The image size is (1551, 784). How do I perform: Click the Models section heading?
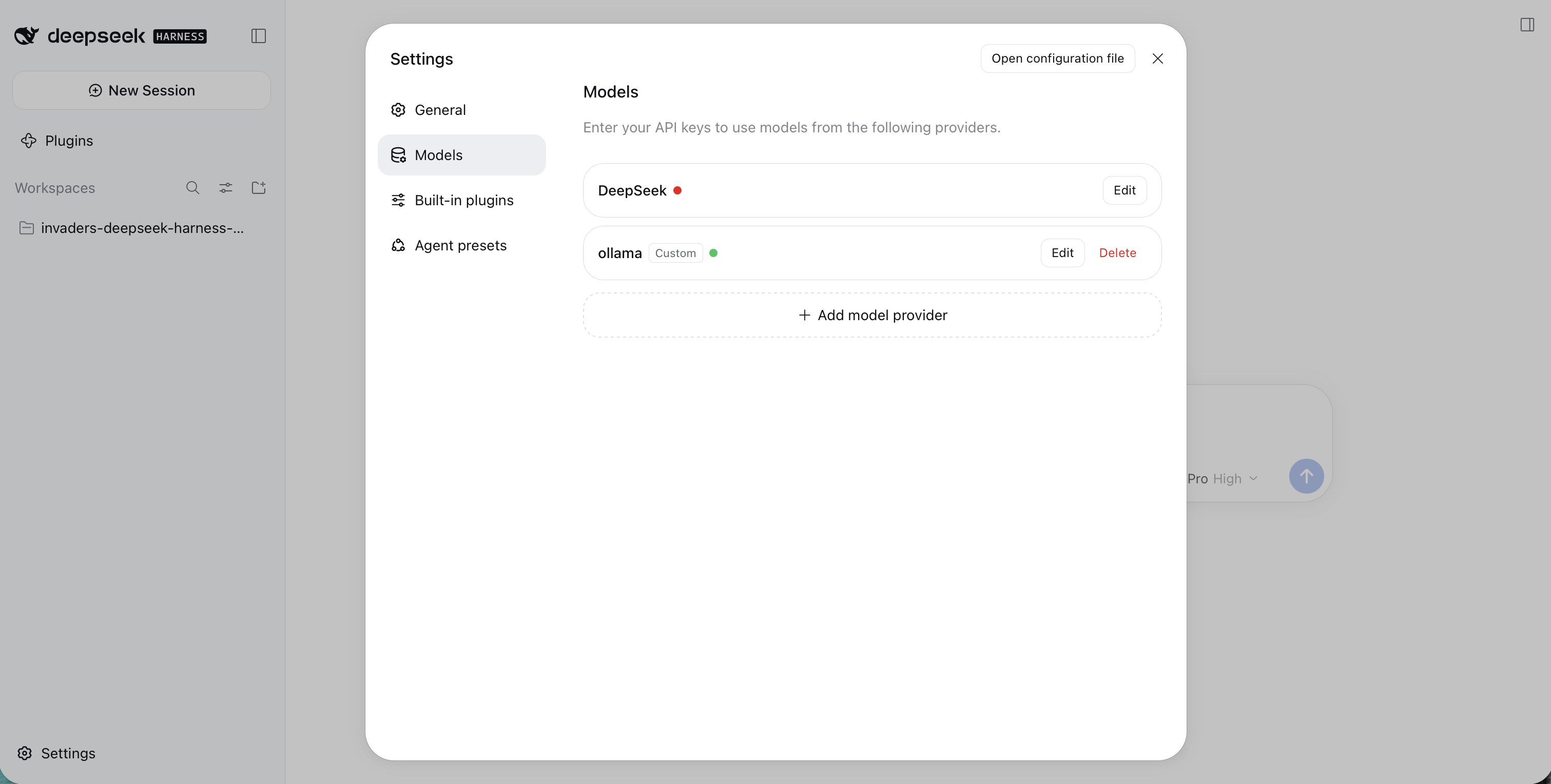point(611,91)
